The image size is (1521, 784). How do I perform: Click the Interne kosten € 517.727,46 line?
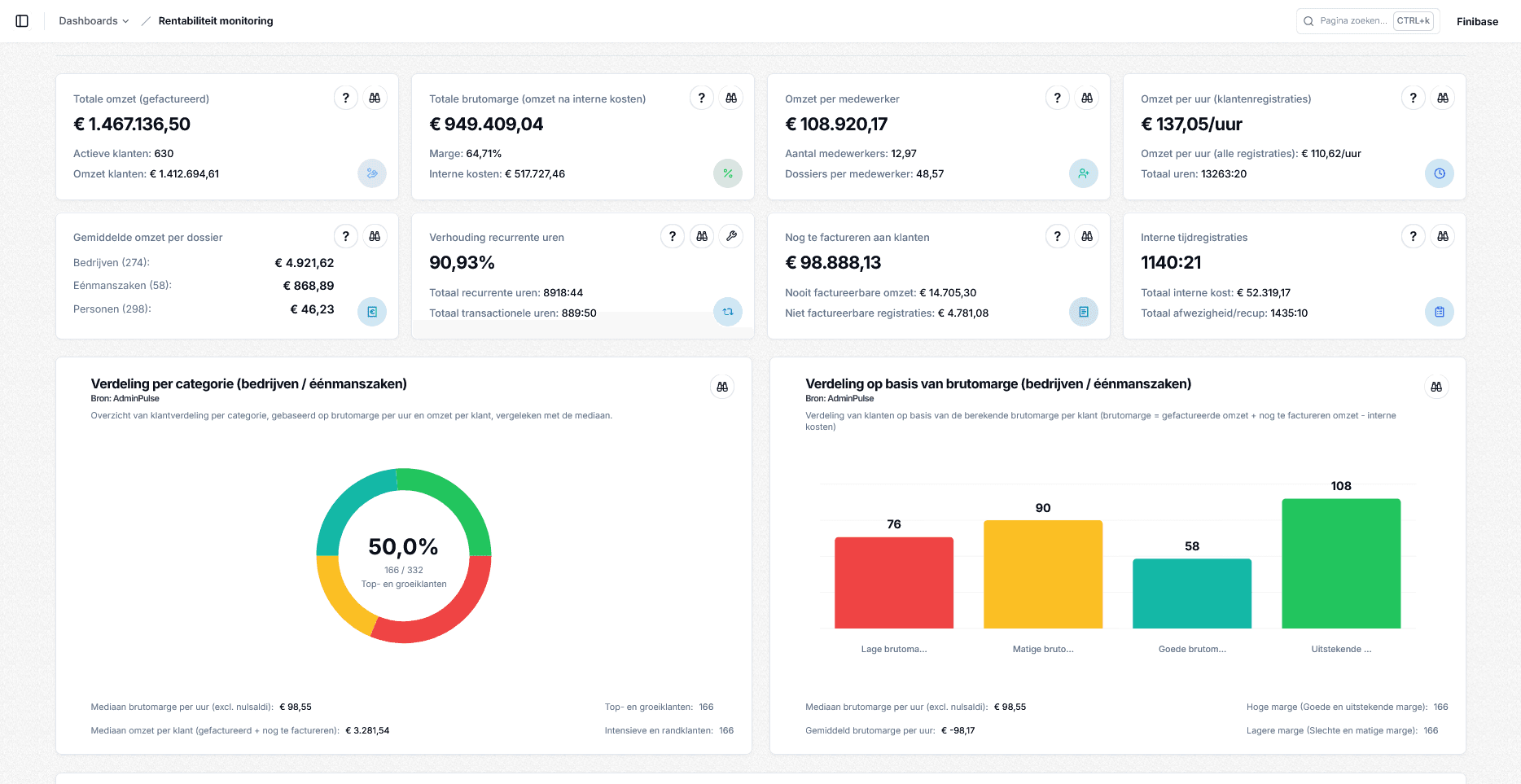point(497,173)
